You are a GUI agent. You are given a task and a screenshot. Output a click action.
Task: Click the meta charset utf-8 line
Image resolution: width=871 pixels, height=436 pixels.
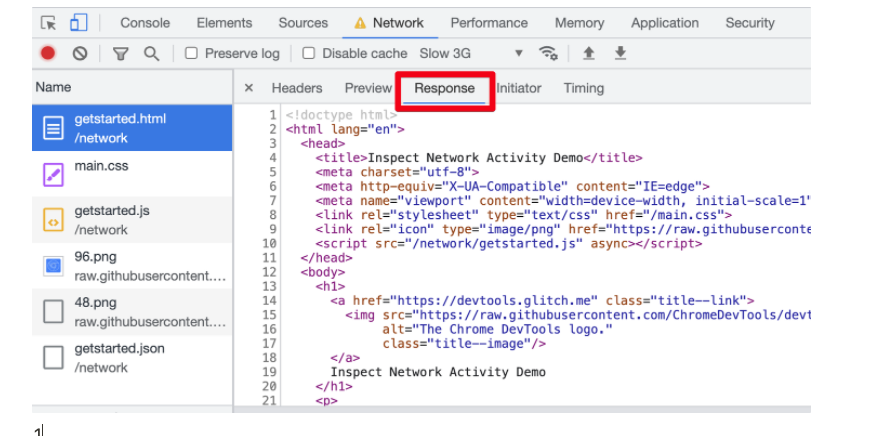397,172
